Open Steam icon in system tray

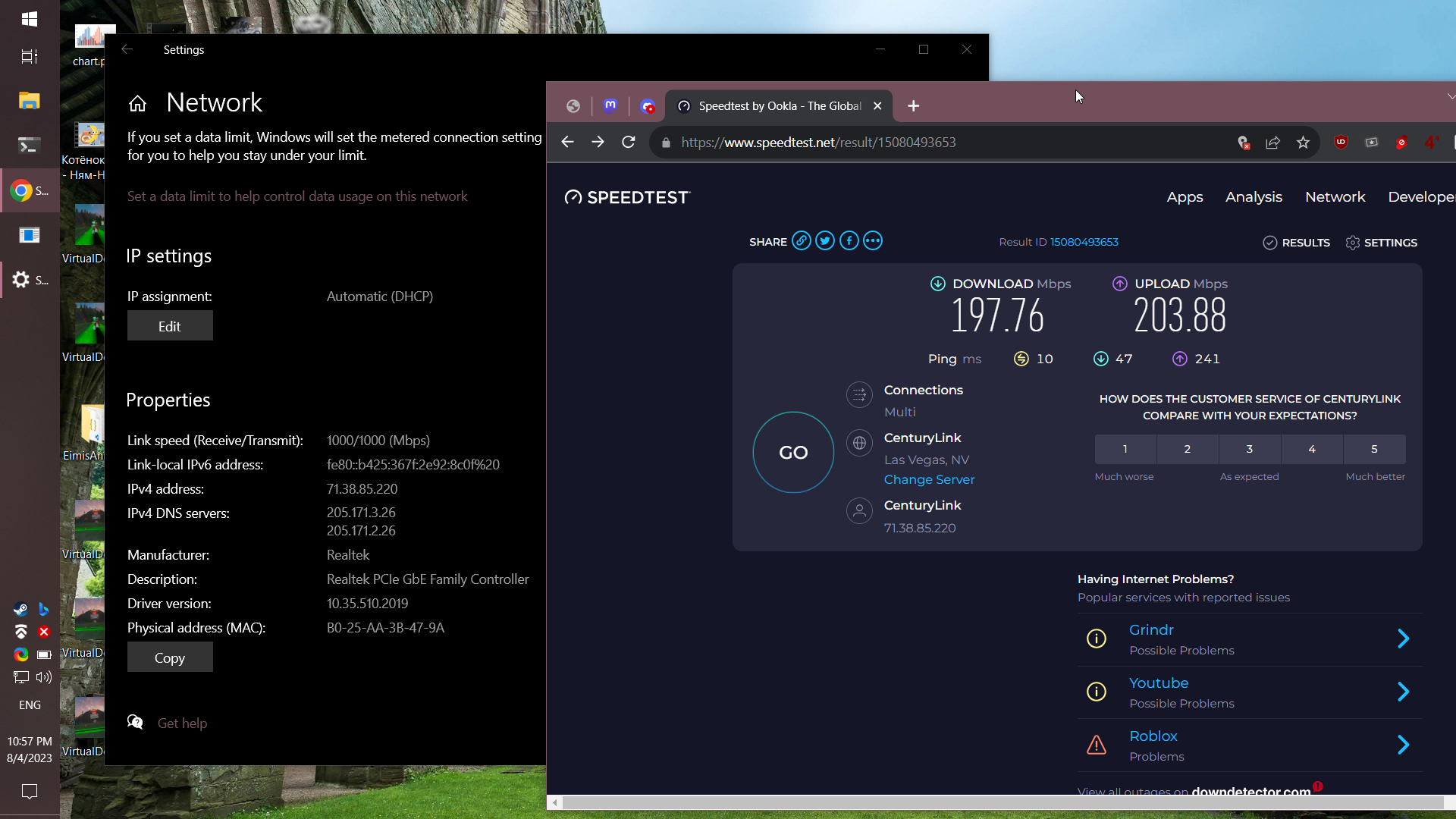tap(20, 610)
